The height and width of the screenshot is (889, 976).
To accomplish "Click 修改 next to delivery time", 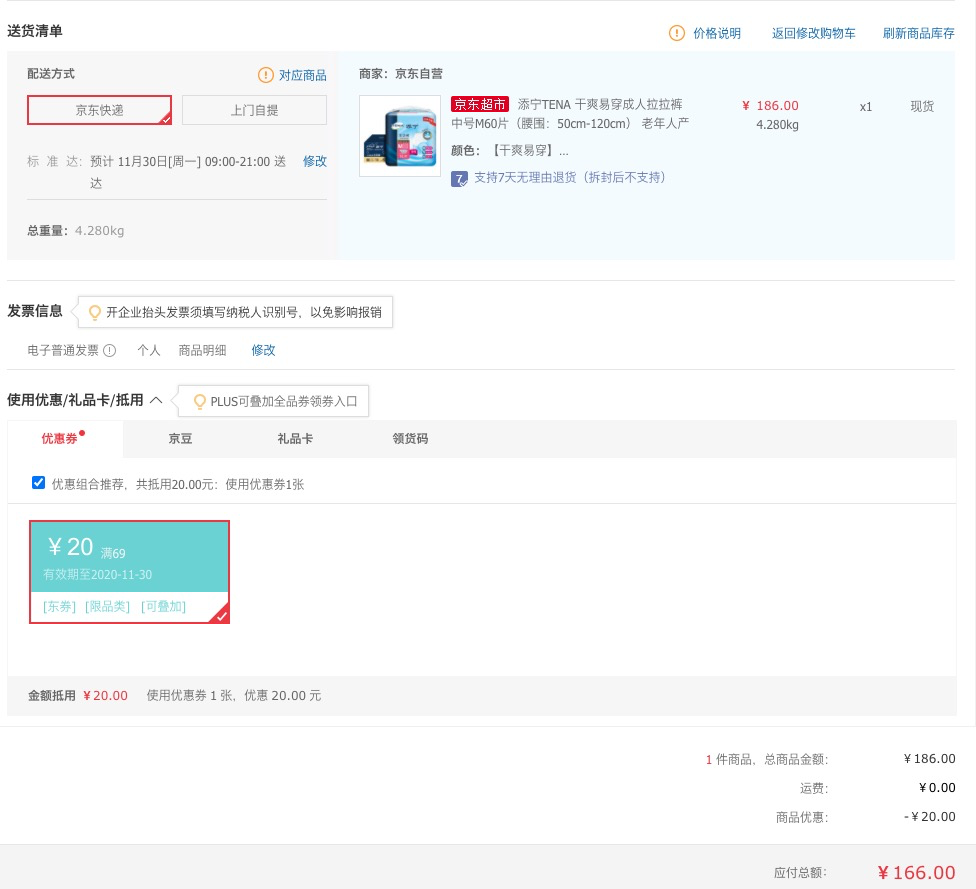I will pyautogui.click(x=315, y=161).
